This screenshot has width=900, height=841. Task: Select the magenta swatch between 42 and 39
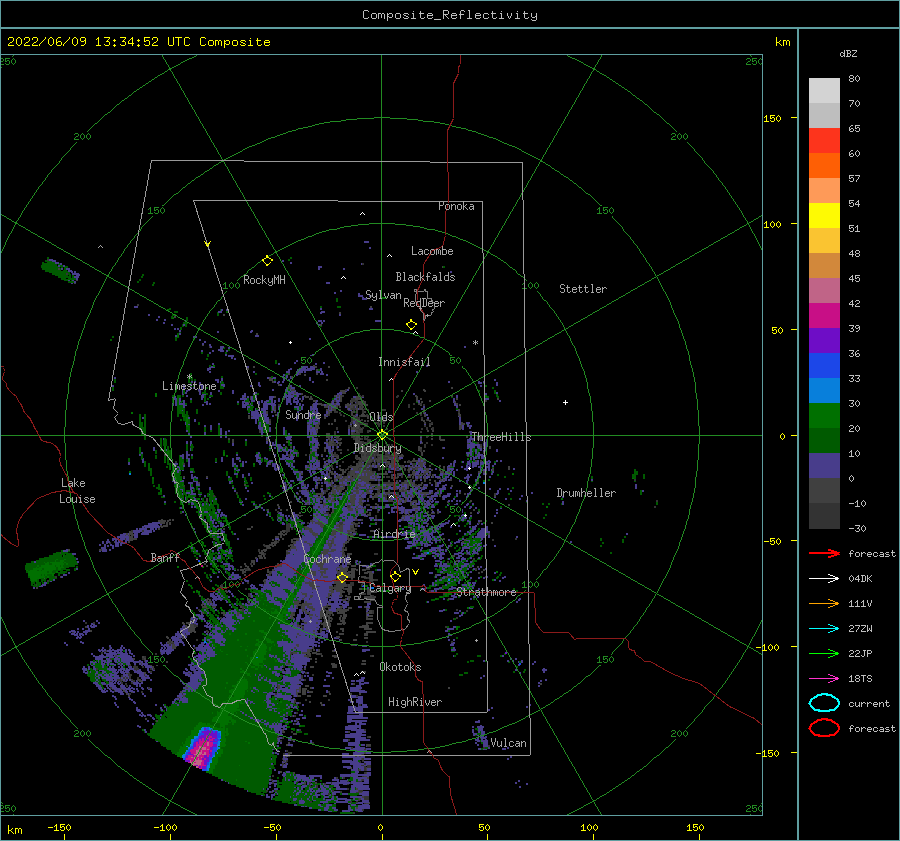pyautogui.click(x=824, y=316)
